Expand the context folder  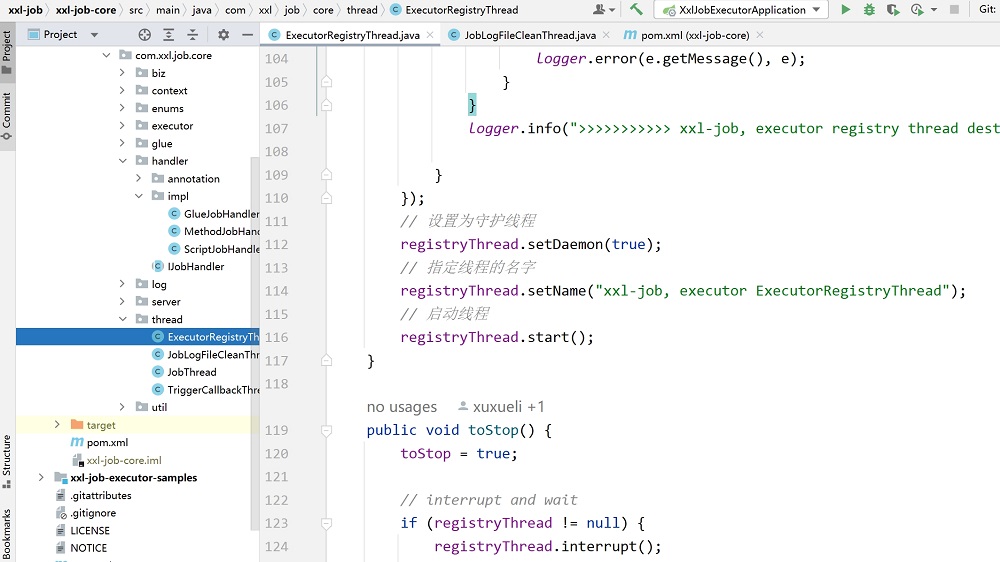122,91
